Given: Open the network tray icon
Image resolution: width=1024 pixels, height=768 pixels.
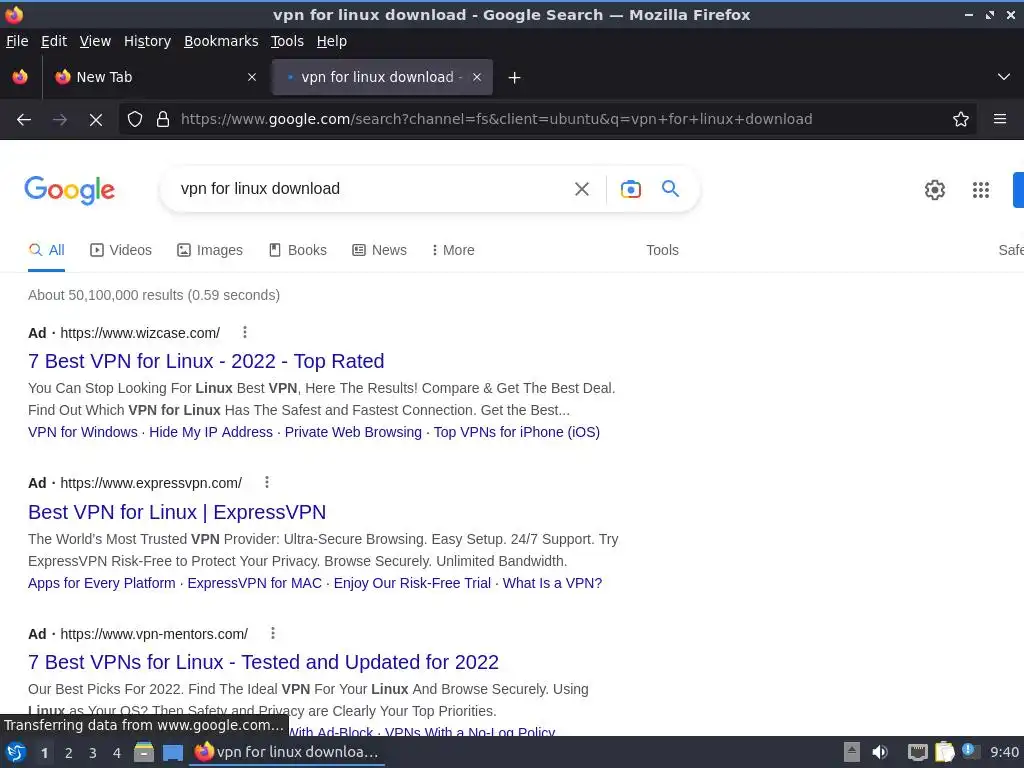Looking at the screenshot, I should click(918, 752).
